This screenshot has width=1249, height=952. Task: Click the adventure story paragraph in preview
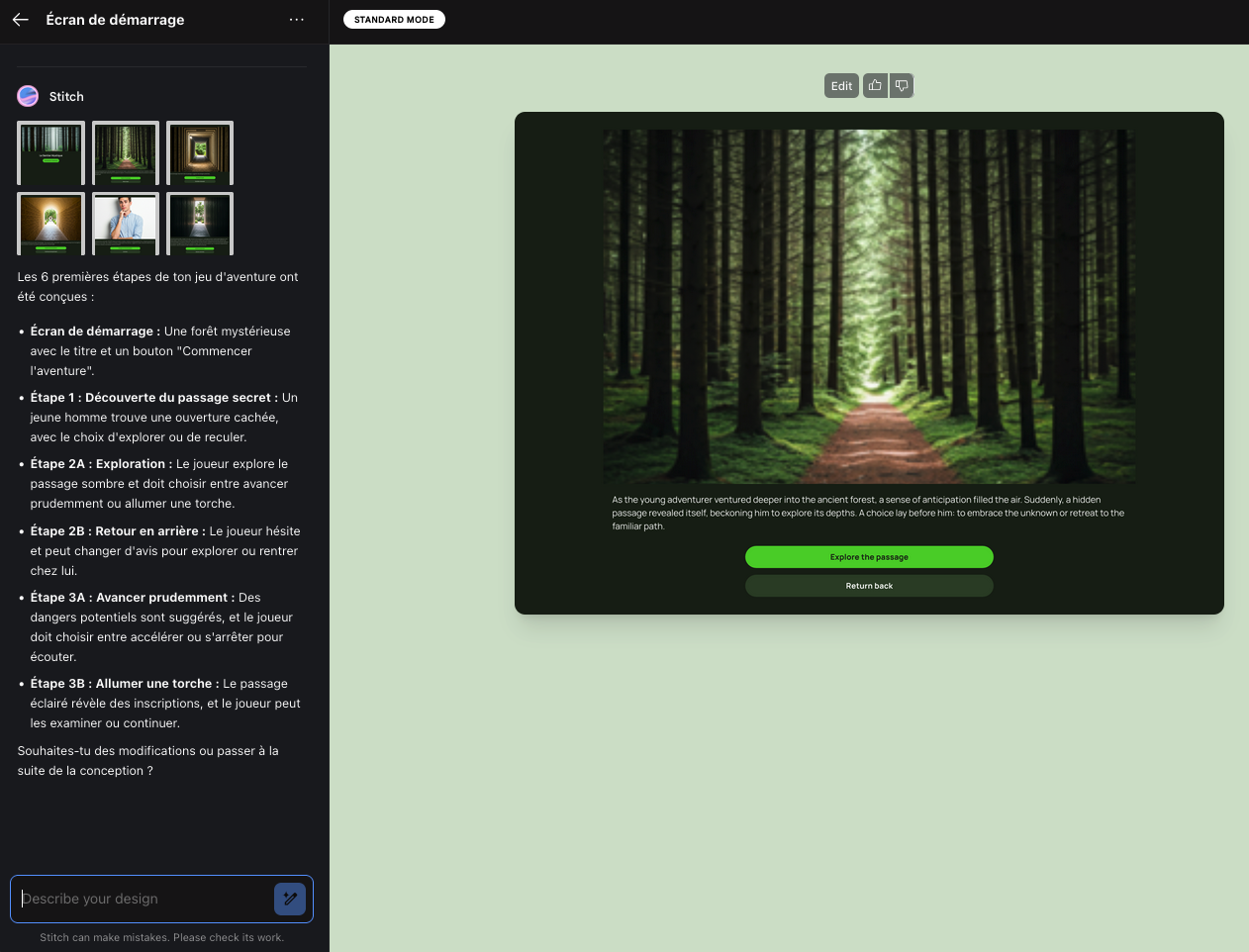869,513
